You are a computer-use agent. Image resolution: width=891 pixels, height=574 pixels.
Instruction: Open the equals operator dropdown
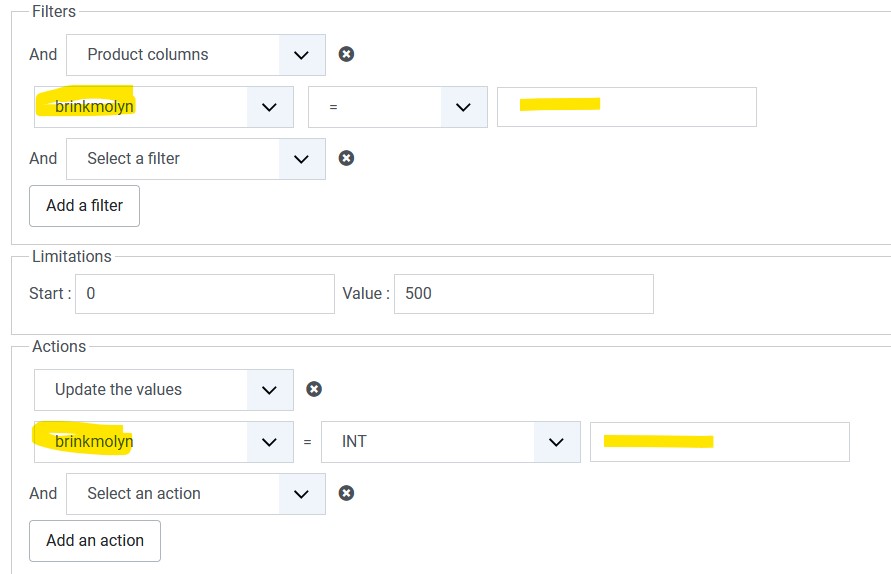[397, 107]
